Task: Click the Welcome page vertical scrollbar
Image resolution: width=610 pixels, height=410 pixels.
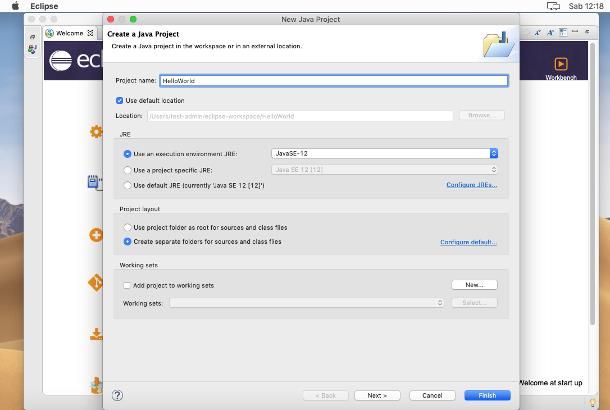Action: point(592,183)
